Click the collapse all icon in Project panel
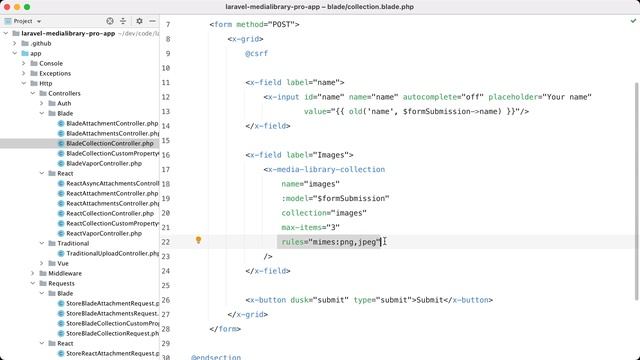The width and height of the screenshot is (640, 360). pyautogui.click(x=123, y=21)
